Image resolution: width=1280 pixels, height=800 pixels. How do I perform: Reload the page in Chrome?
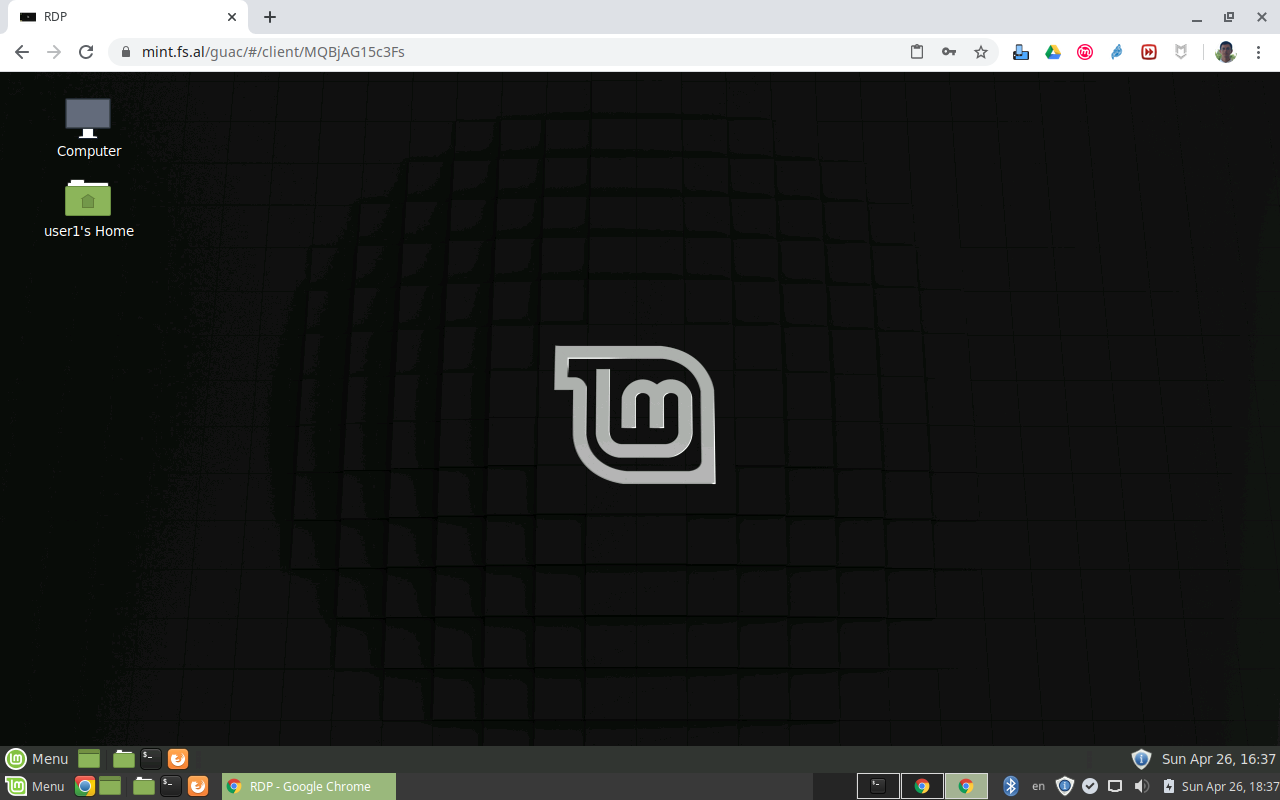pos(86,52)
